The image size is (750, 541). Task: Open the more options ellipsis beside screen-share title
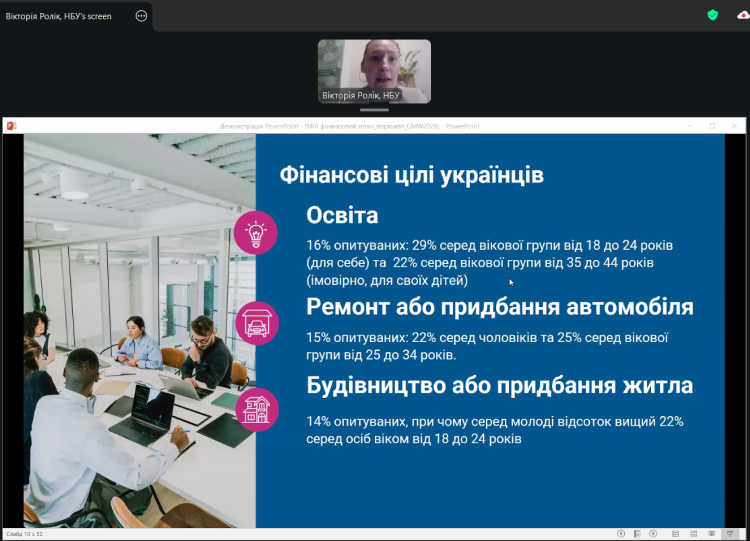tap(141, 16)
